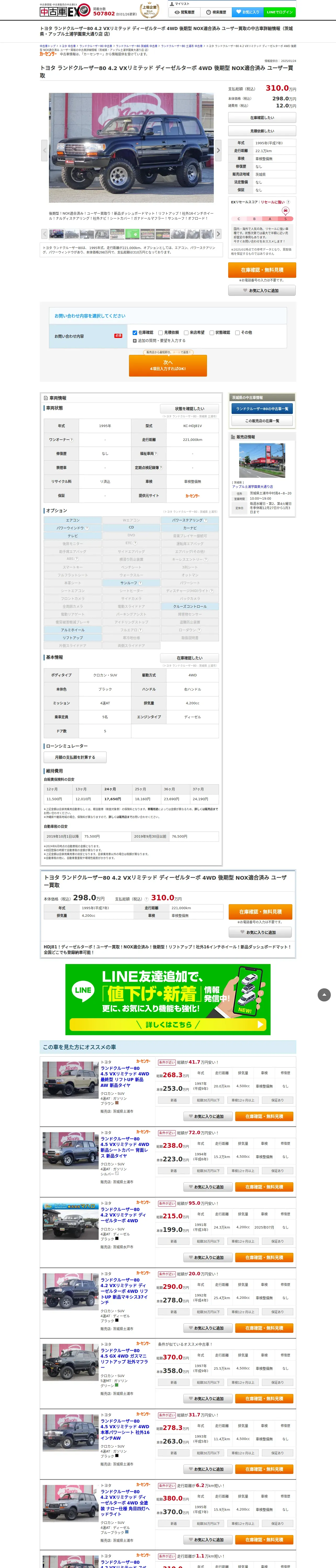Click LINEでログイン button
Viewport: 336px width, 1568px height.
(280, 12)
